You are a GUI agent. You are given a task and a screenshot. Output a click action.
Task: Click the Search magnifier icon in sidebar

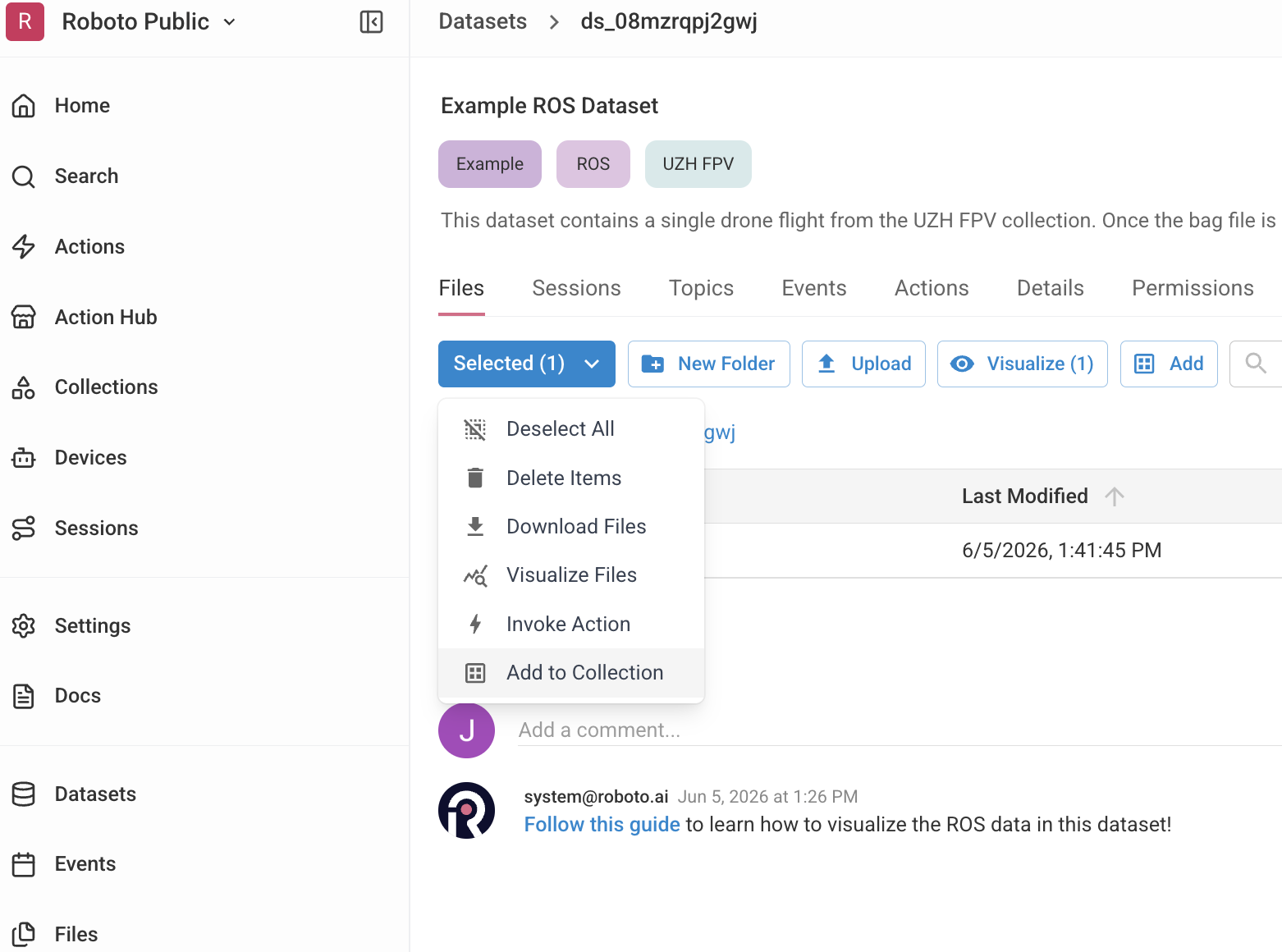tap(24, 176)
